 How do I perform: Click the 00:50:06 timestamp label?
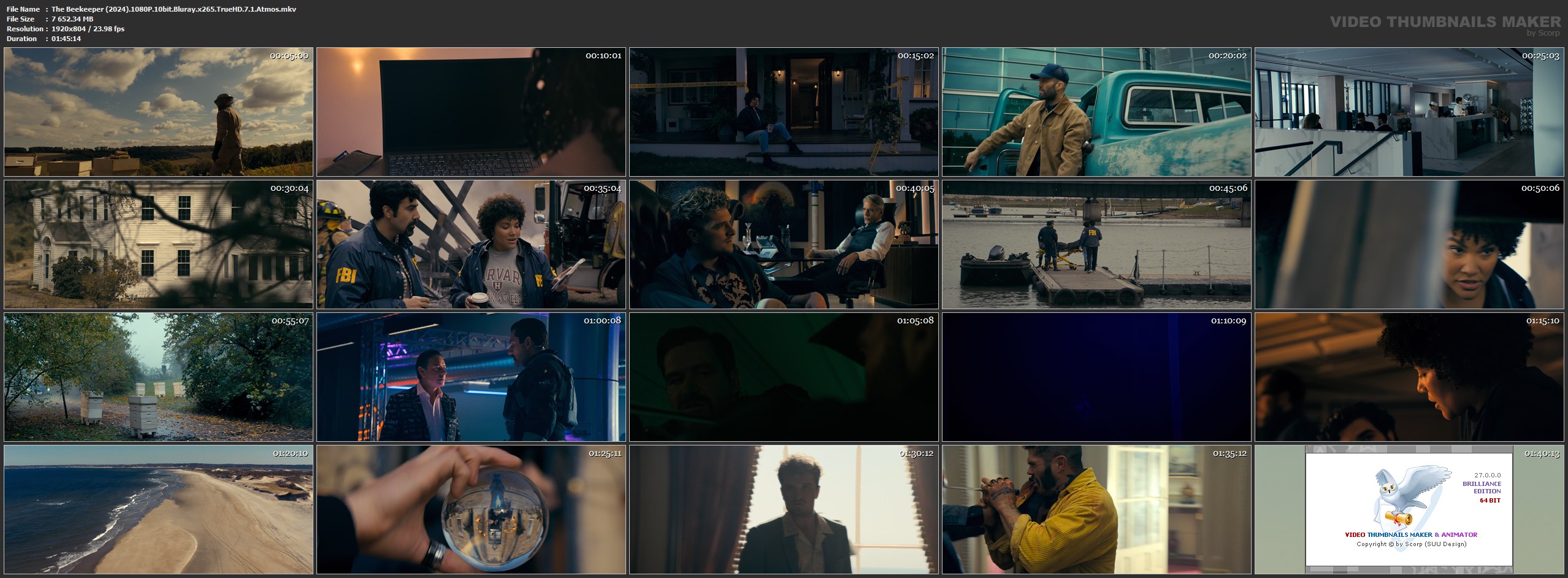click(x=1540, y=188)
